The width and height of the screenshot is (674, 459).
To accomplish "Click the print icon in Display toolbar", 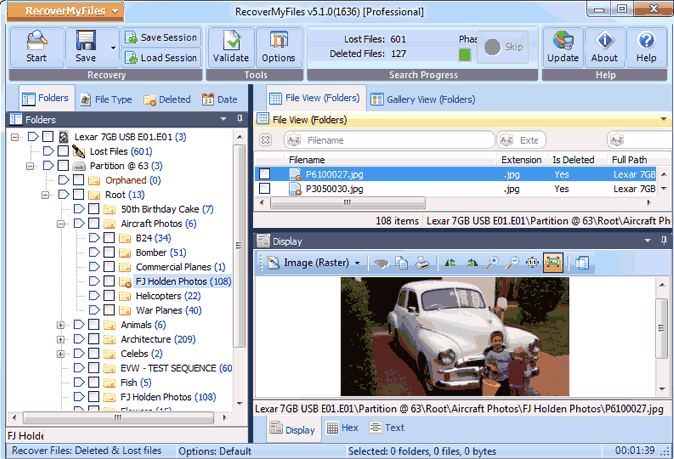I will [423, 263].
